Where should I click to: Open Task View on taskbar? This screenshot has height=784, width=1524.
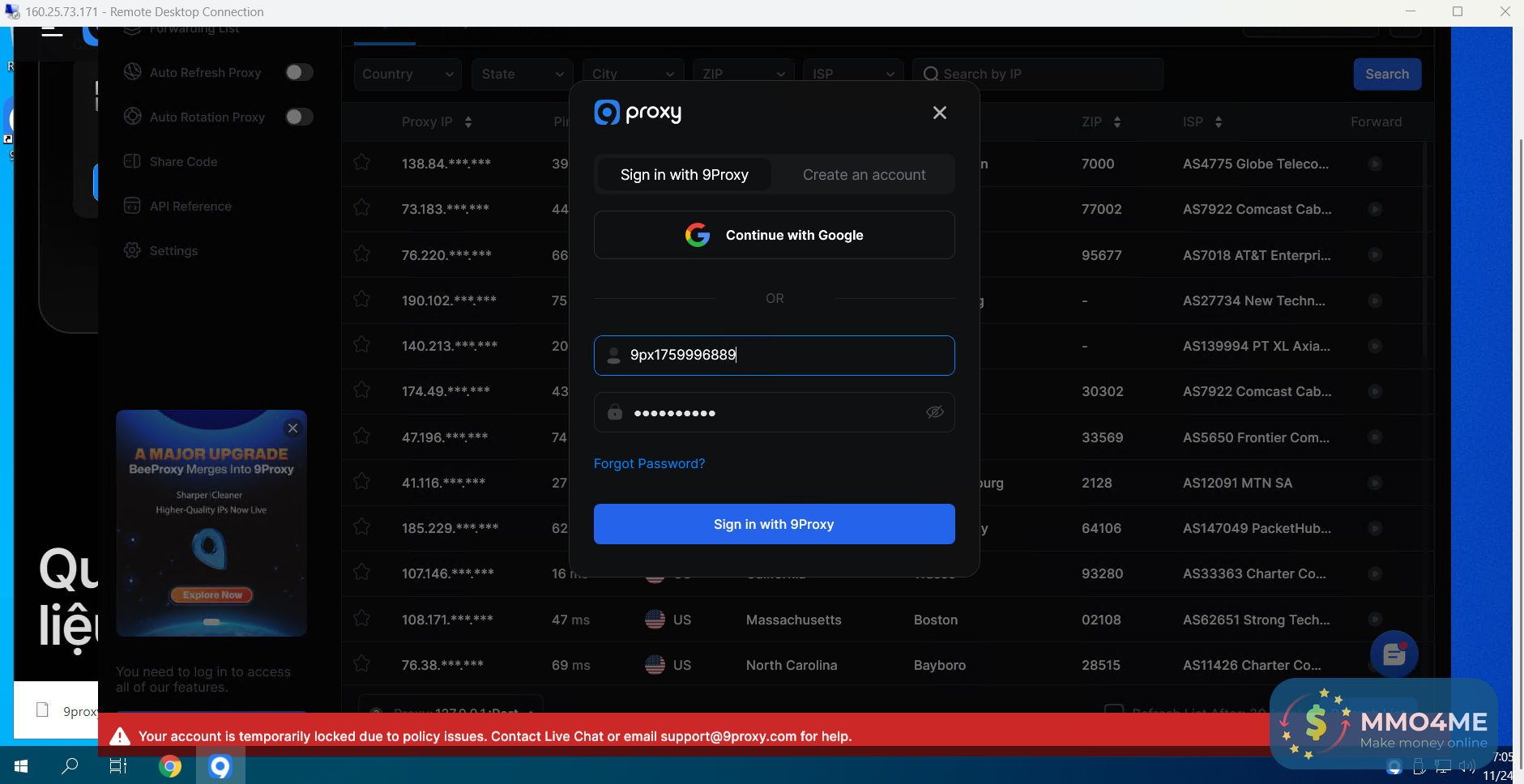pyautogui.click(x=118, y=765)
